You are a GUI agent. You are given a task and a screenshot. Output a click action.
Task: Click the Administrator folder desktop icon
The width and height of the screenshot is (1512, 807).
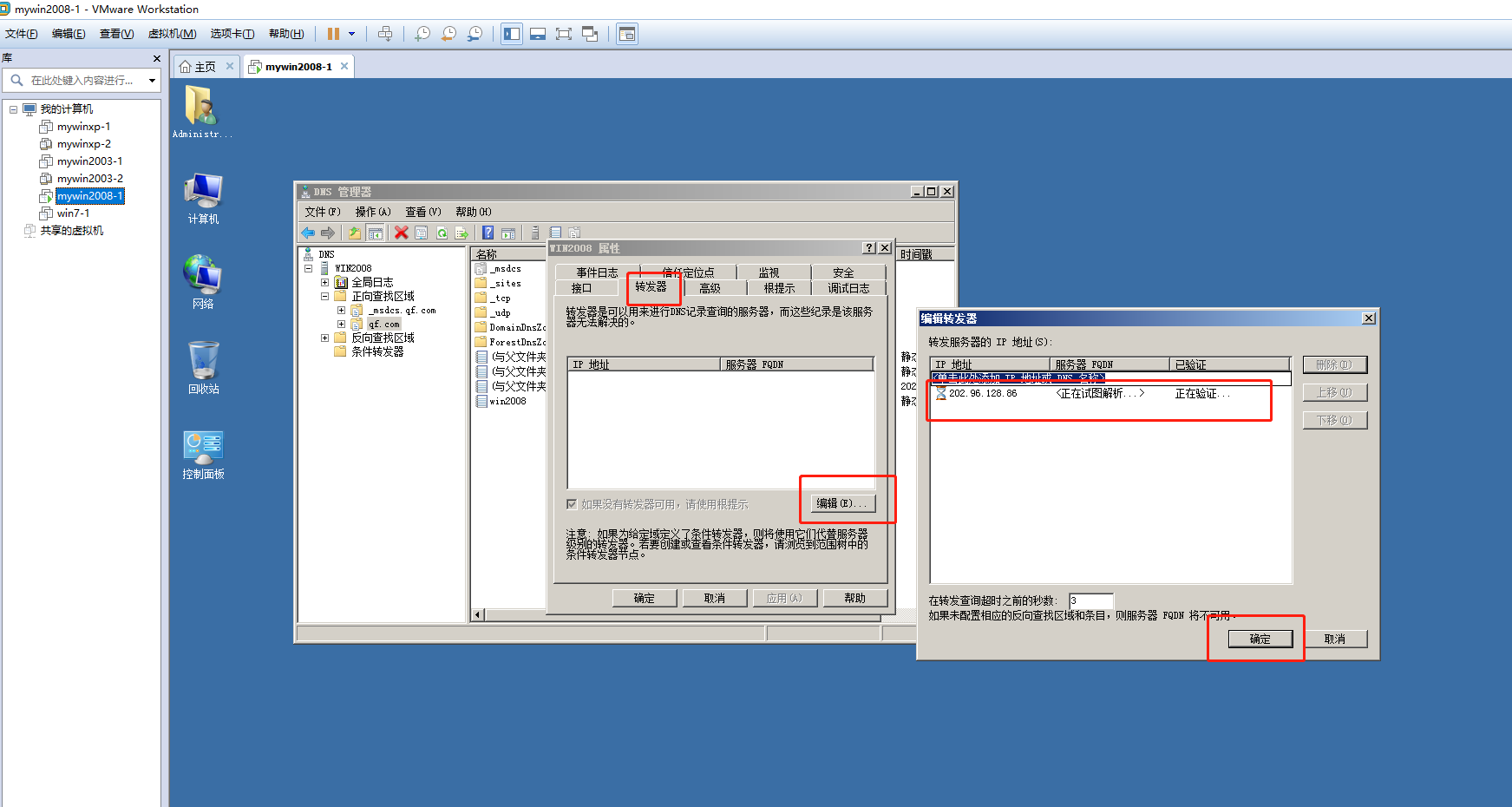click(x=201, y=111)
